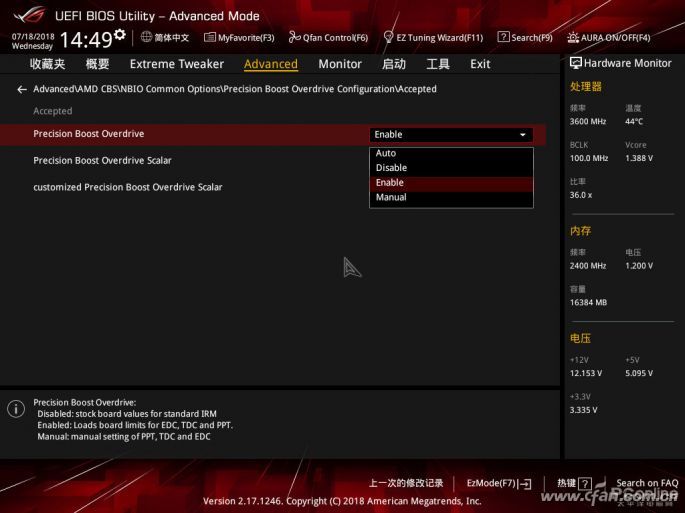Switch to 启动 tab
Viewport: 685px width, 513px height.
coord(394,64)
